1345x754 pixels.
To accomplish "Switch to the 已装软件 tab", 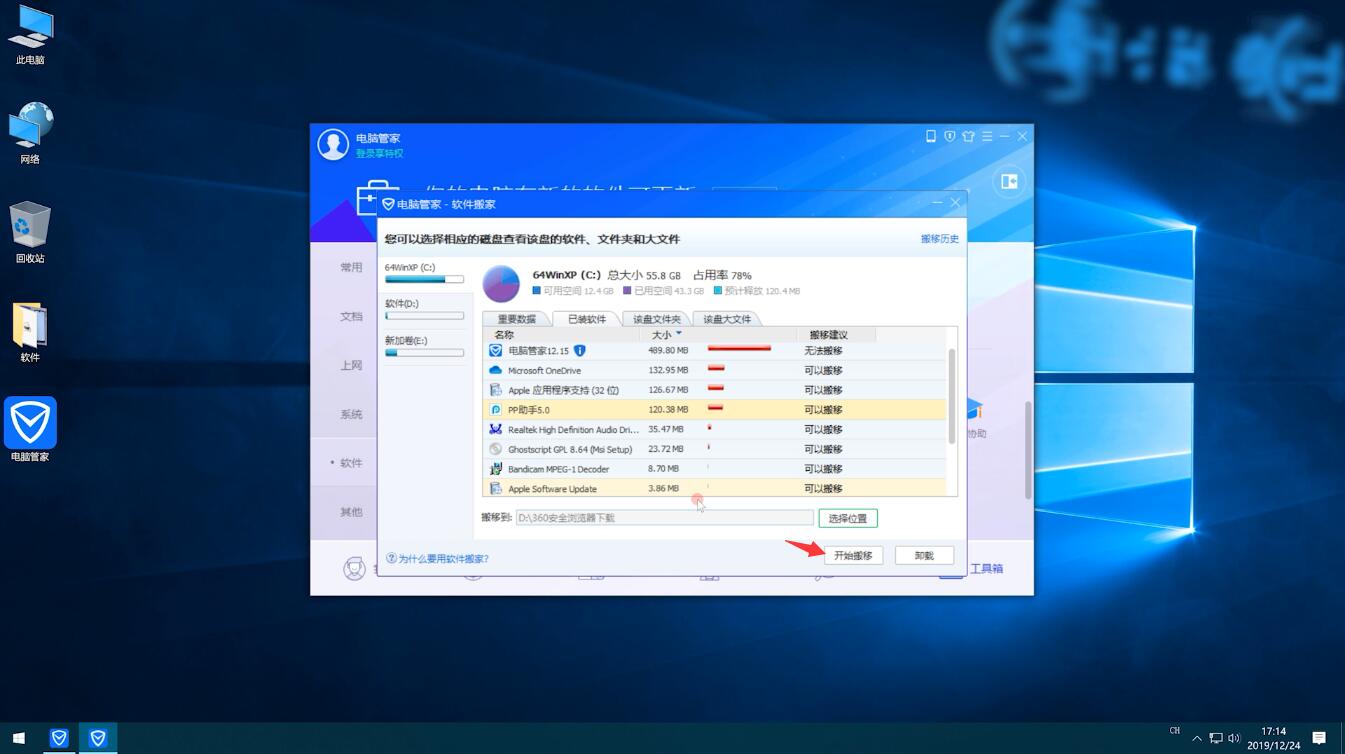I will click(x=587, y=319).
